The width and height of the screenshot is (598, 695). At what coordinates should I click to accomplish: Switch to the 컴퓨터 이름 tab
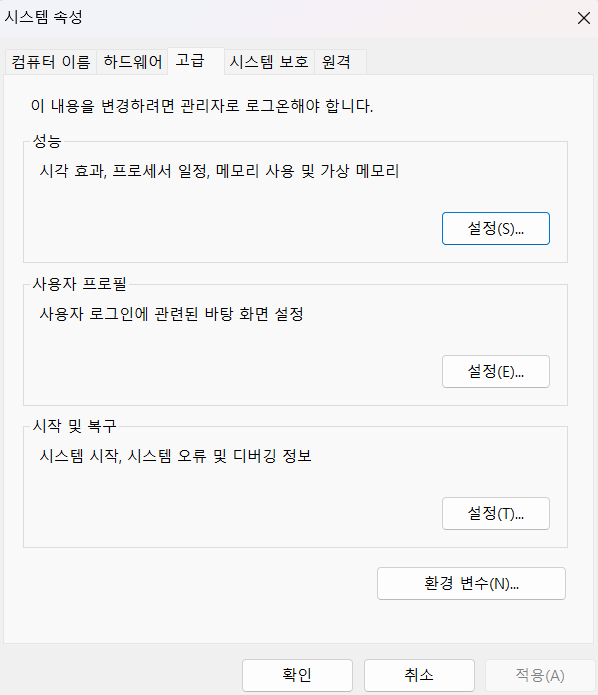[51, 62]
